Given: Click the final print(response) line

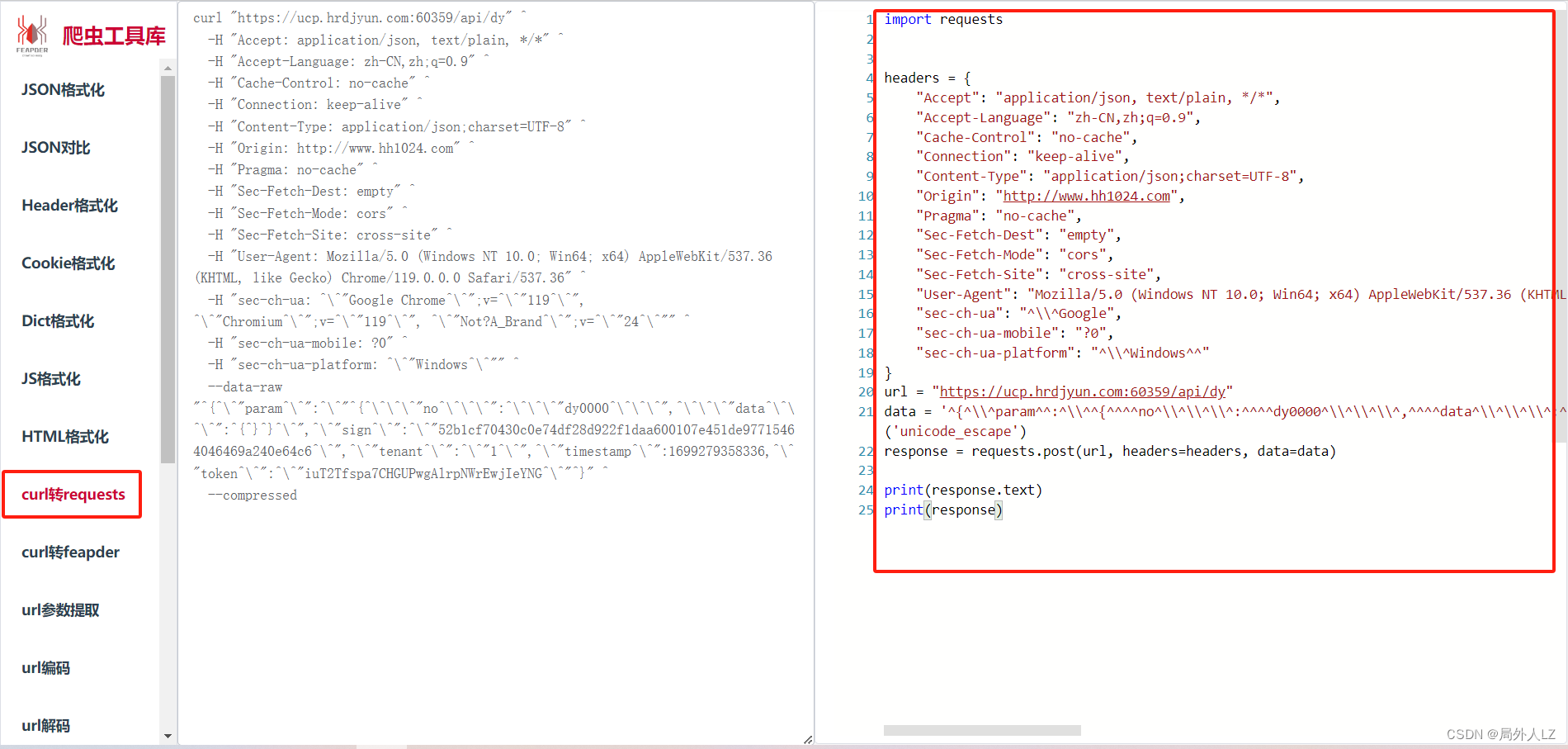Looking at the screenshot, I should 943,510.
